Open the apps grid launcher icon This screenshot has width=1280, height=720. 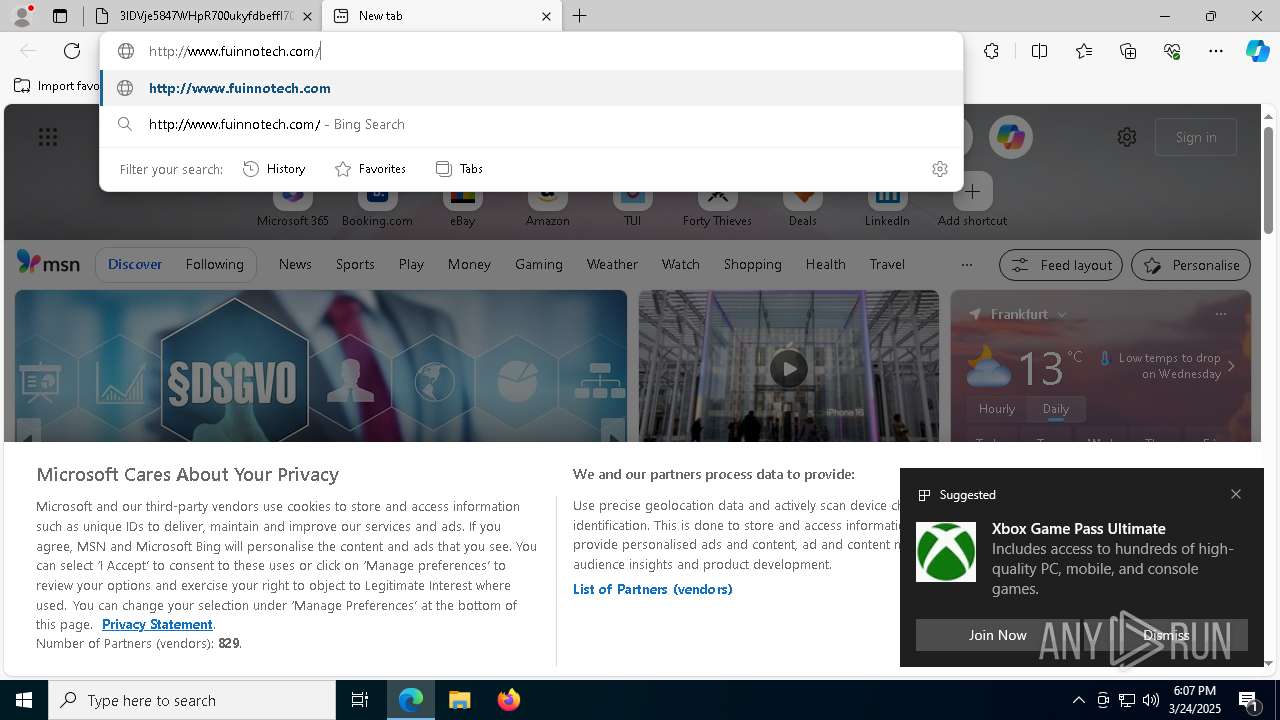point(48,137)
